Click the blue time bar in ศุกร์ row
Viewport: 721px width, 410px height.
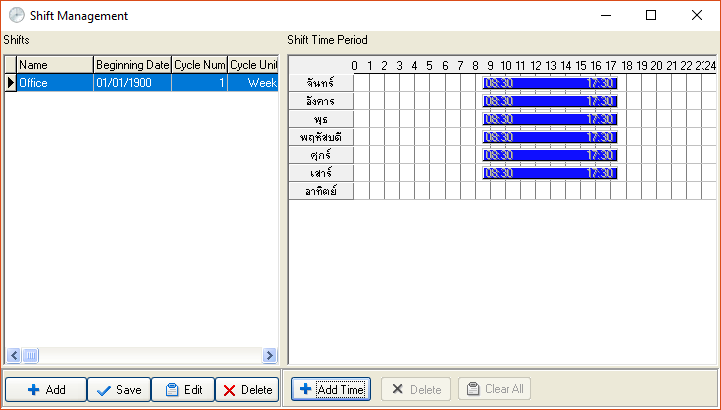click(x=550, y=155)
